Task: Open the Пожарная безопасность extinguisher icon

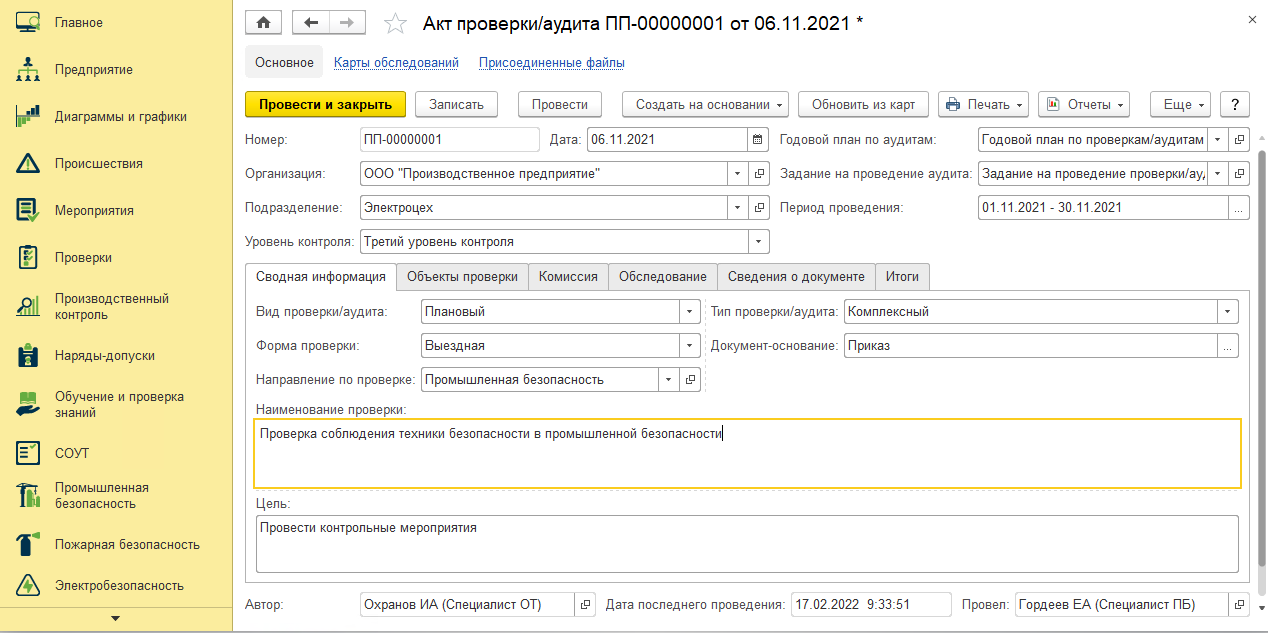Action: (28, 544)
